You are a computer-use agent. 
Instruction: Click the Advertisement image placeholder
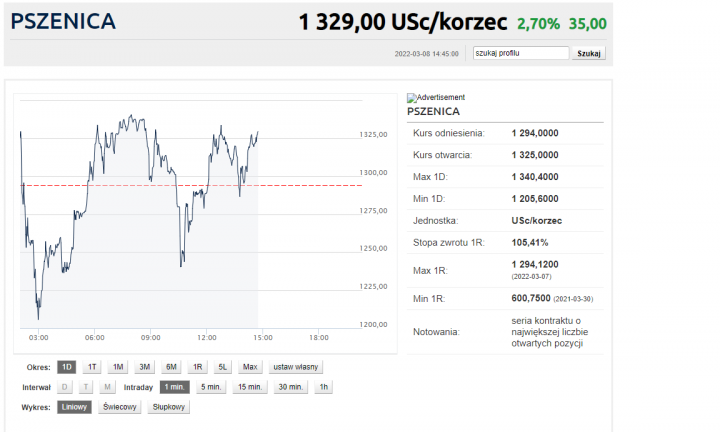pos(436,97)
